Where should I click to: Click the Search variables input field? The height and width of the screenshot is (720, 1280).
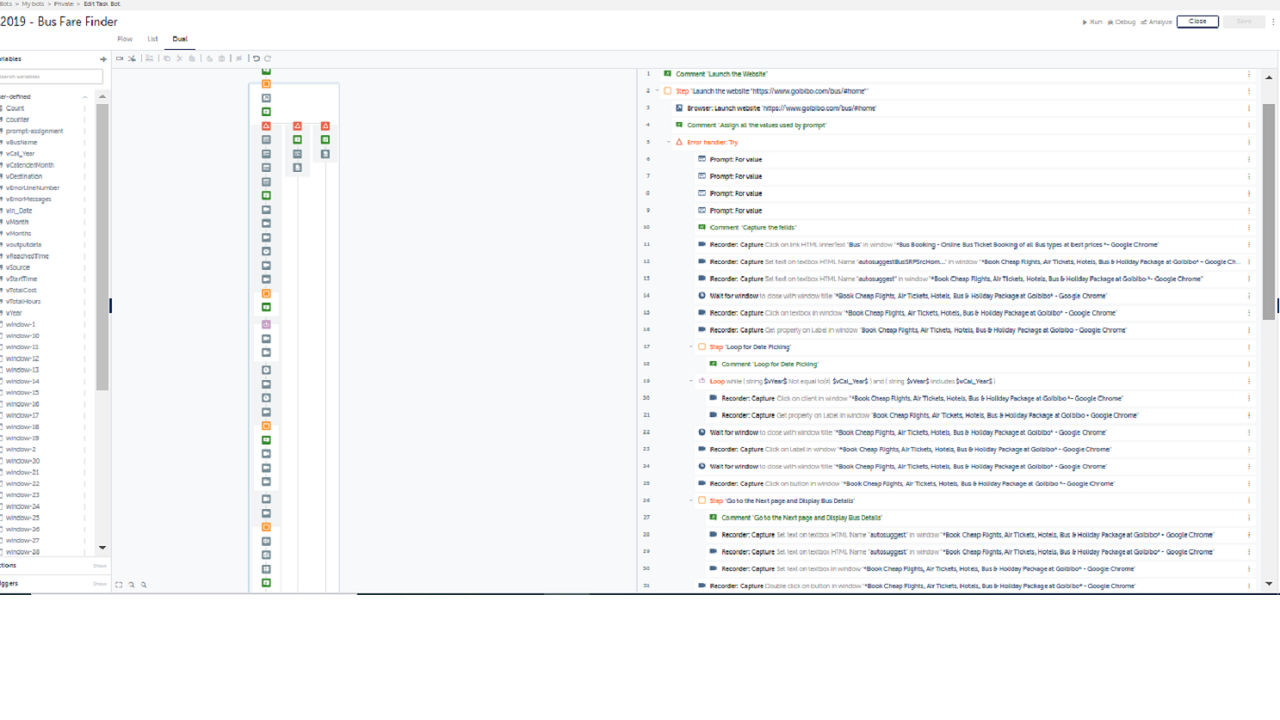(x=50, y=77)
